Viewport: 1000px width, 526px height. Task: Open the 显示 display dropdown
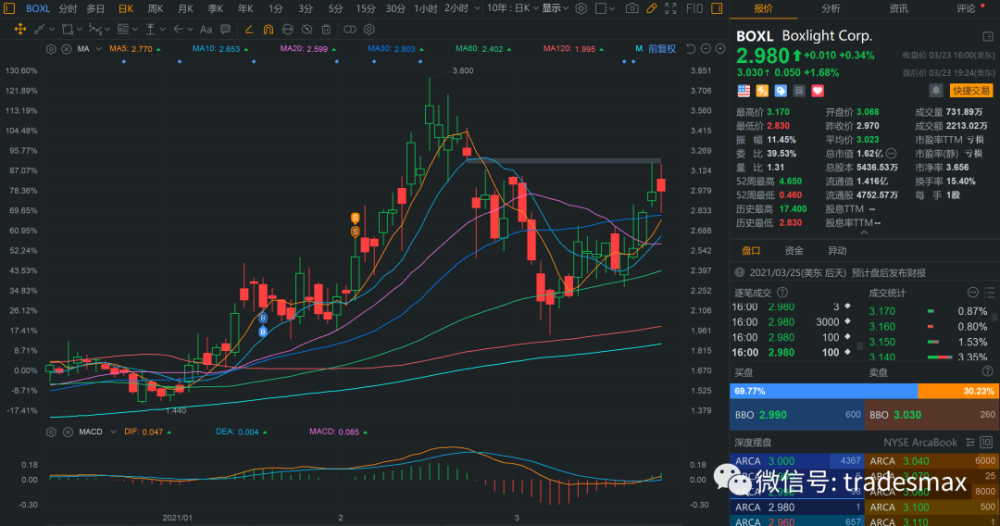(x=555, y=8)
